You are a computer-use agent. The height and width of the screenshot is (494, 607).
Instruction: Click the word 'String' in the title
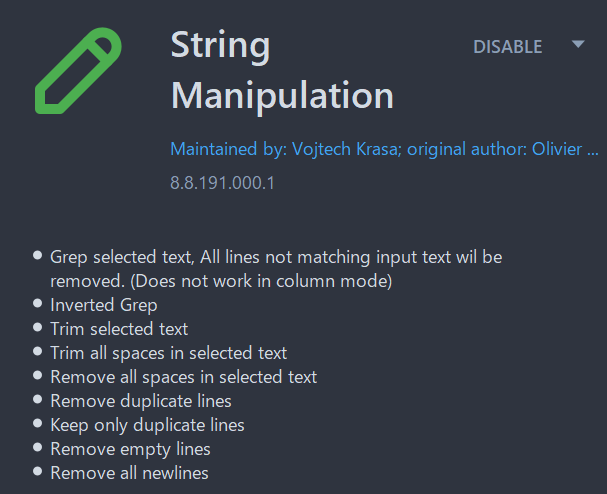pyautogui.click(x=220, y=45)
